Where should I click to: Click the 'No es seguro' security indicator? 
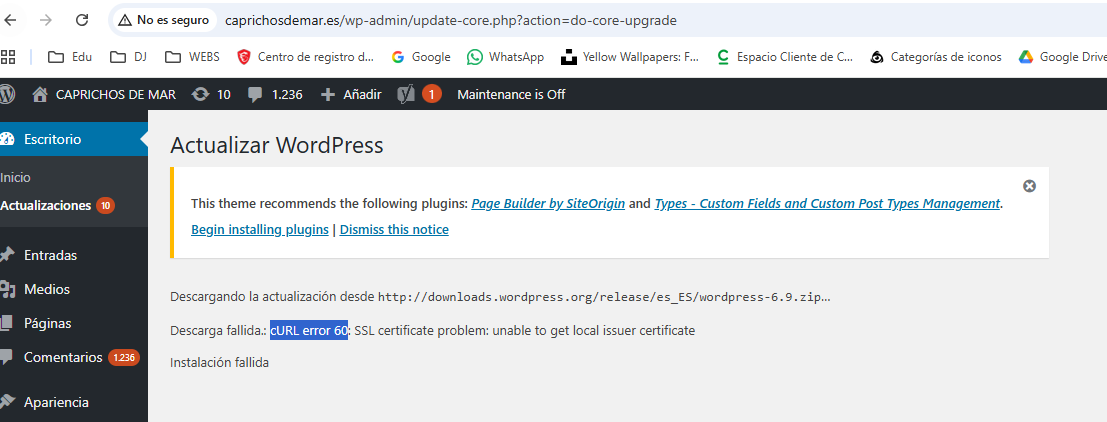click(164, 20)
